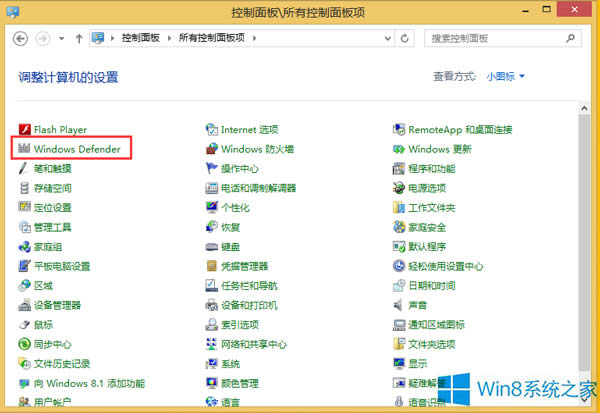
Task: Open 向 Windows 8.1 添加功能 link
Action: [89, 383]
